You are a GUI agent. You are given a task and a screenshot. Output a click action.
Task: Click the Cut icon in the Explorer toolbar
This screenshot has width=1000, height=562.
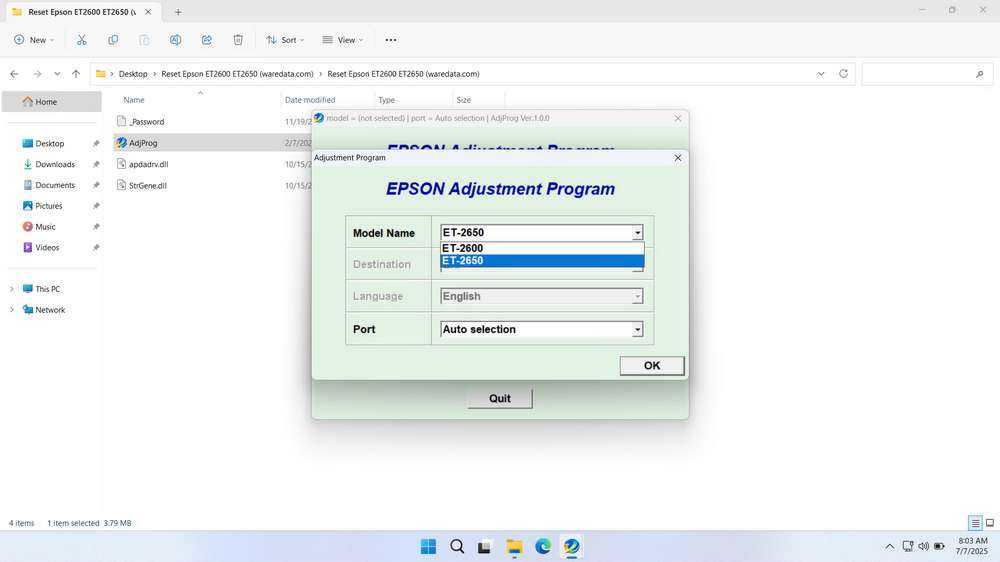coord(82,40)
